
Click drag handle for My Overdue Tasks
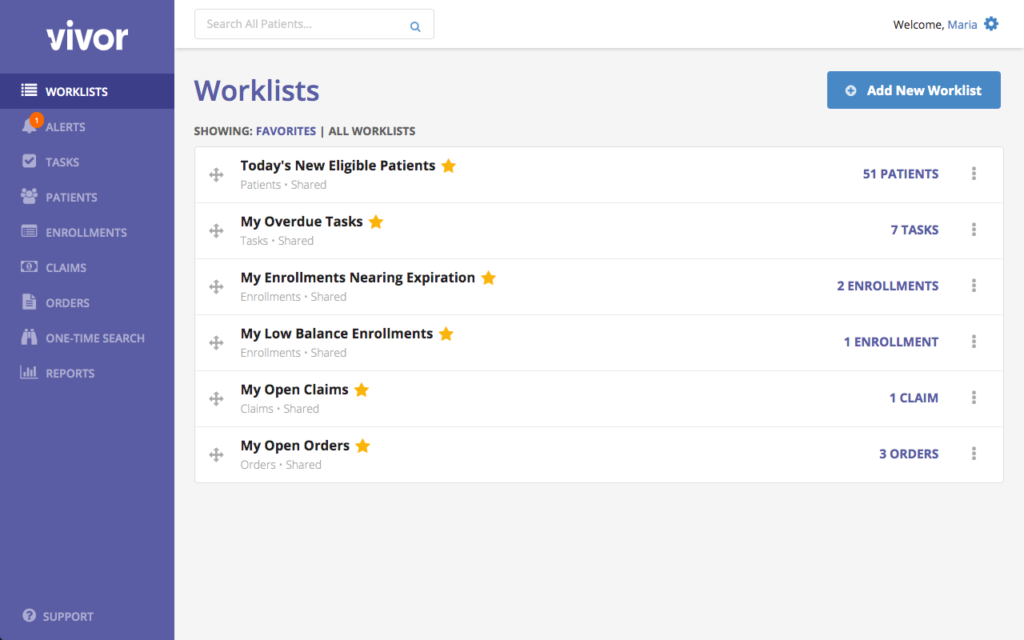tap(216, 231)
